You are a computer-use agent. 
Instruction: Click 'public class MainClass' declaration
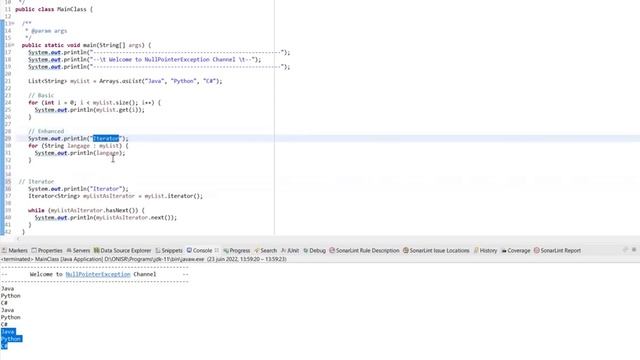54,9
